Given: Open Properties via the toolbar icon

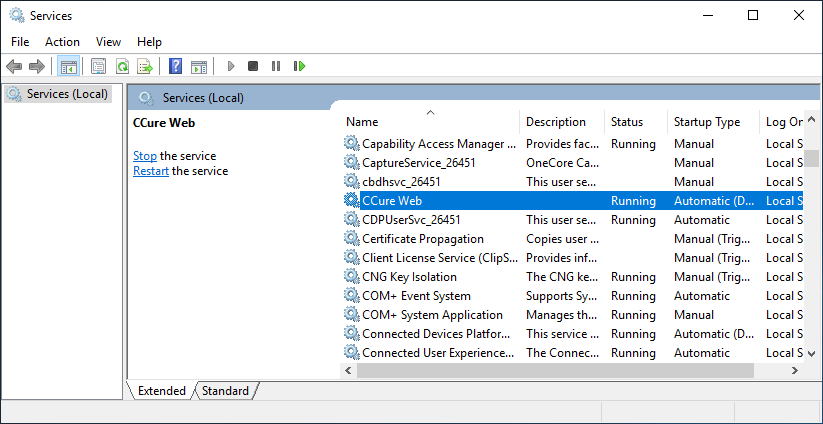Looking at the screenshot, I should [x=98, y=66].
